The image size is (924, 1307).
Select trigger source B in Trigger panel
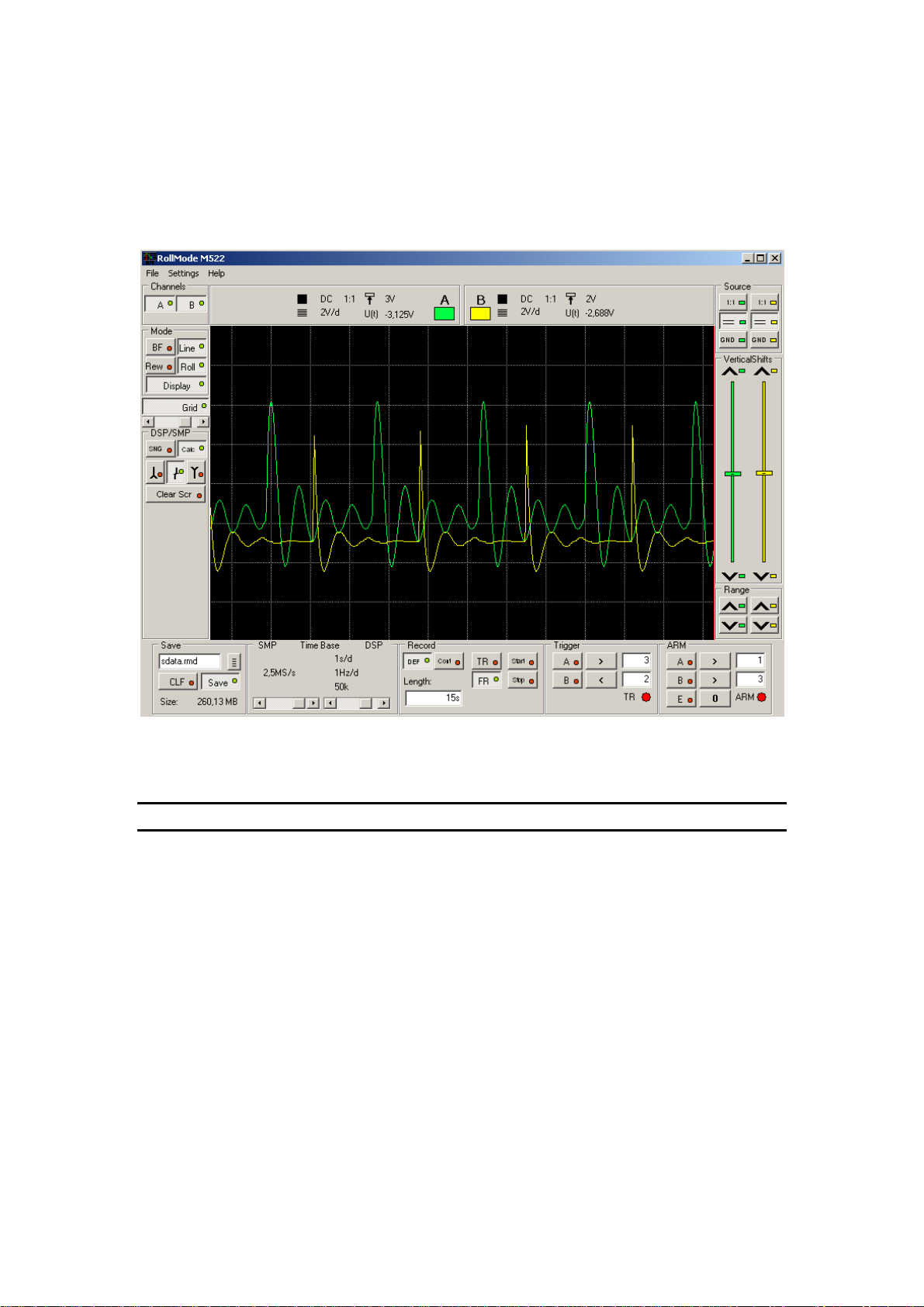568,680
